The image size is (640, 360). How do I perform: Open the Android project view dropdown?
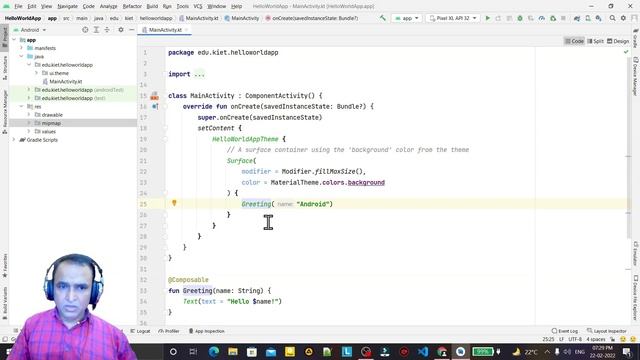(30, 30)
